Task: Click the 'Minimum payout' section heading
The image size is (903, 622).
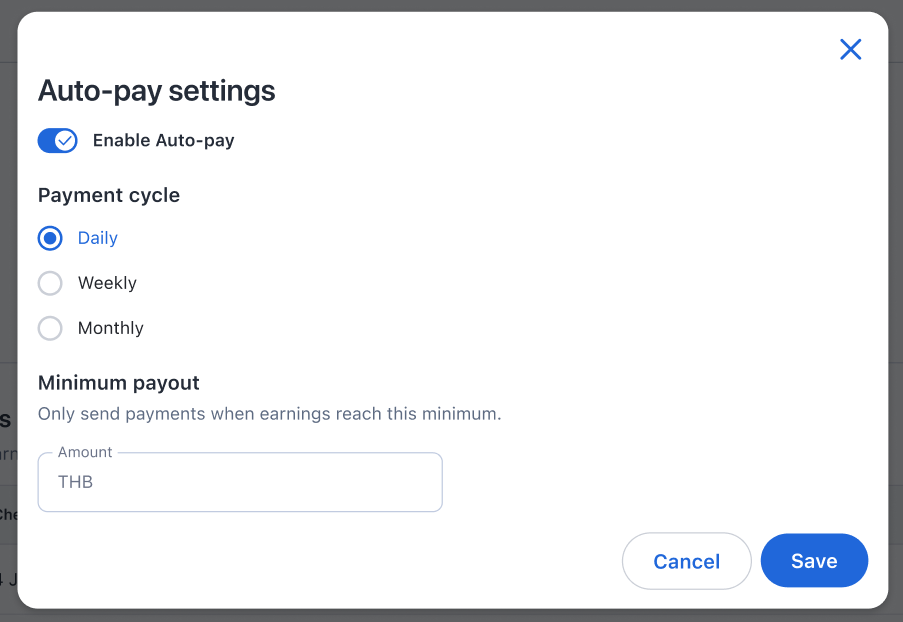Action: [119, 382]
